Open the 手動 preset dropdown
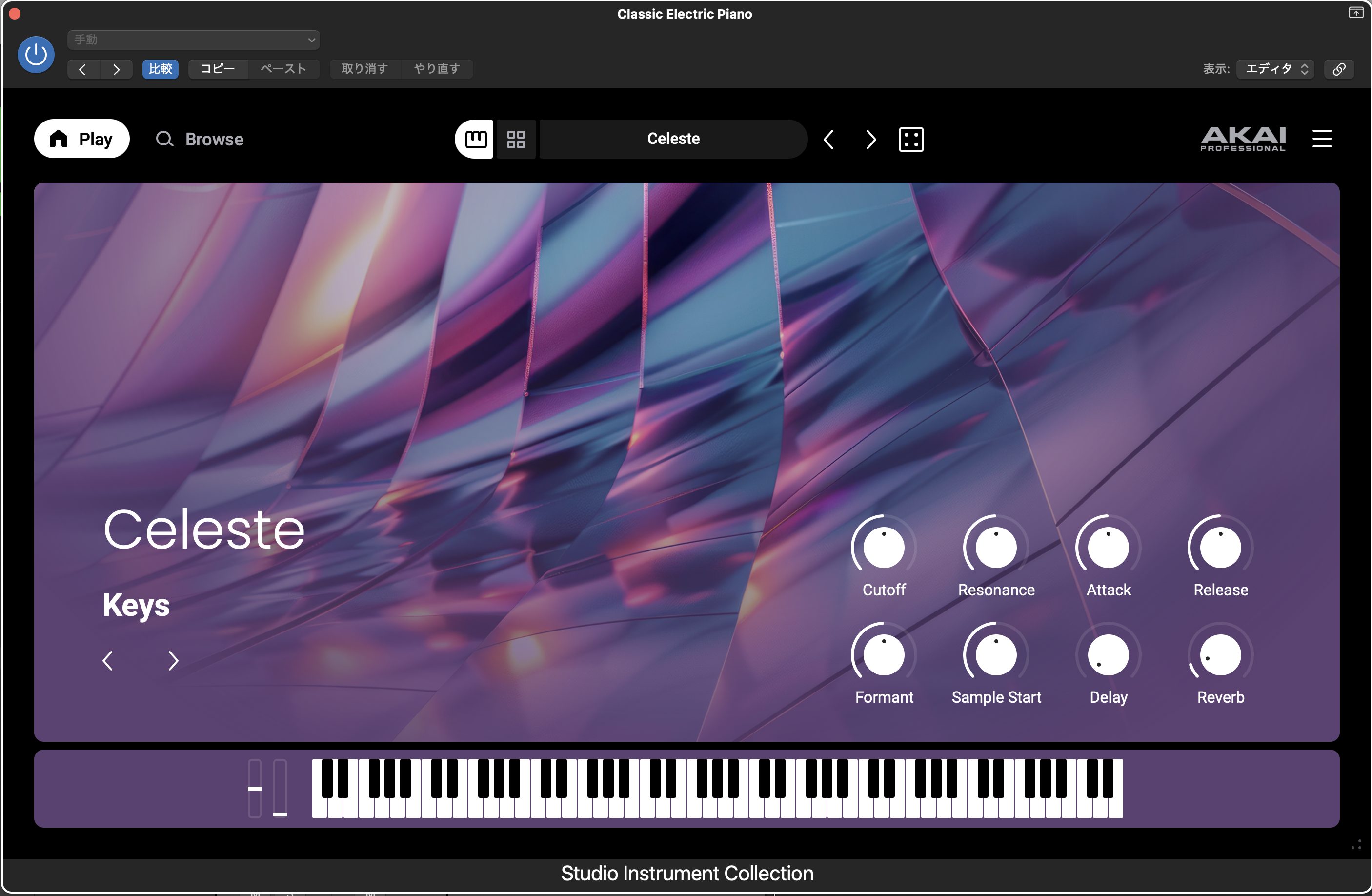1372x896 pixels. 194,40
